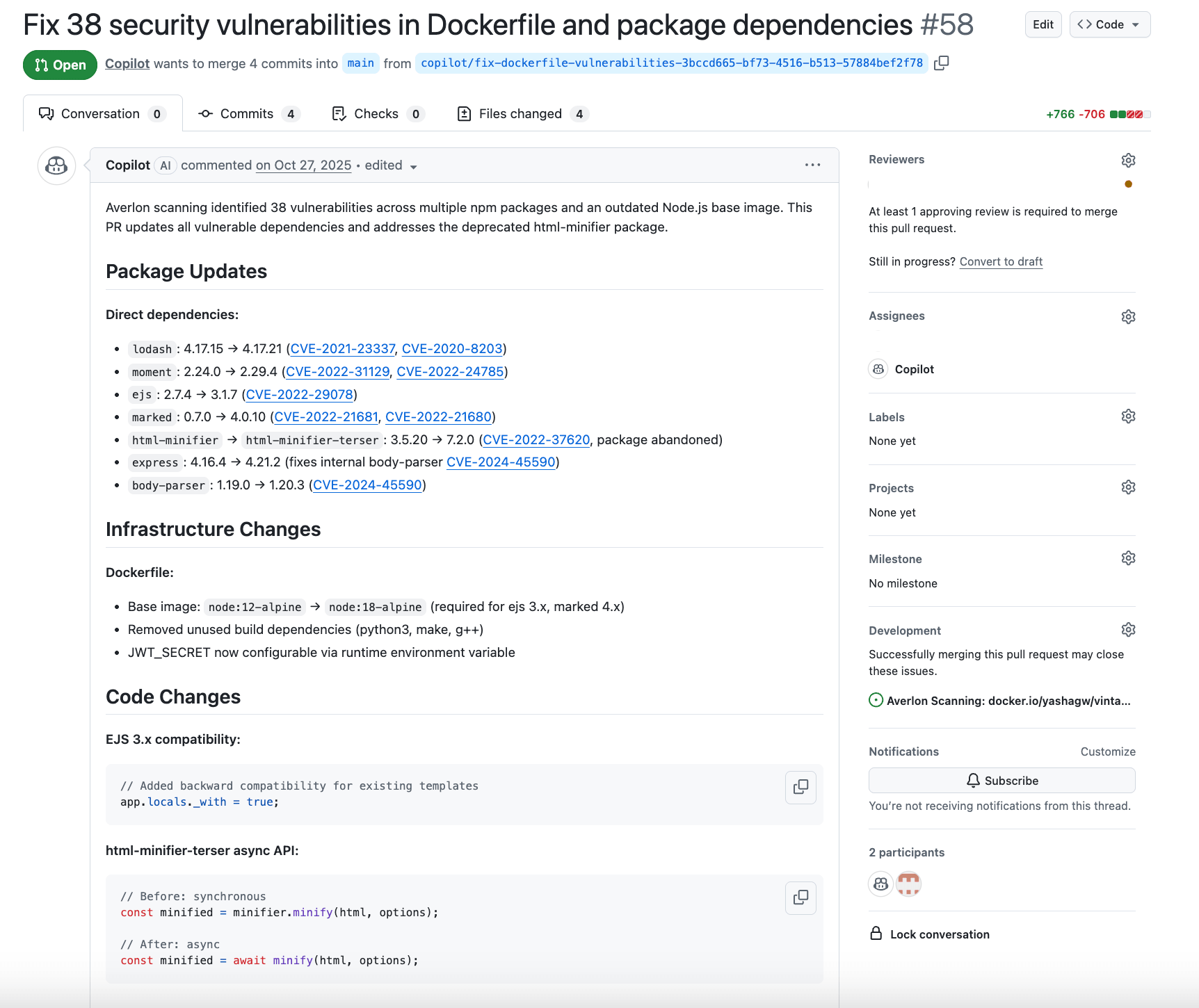
Task: Click the Copilot avatar under Assignees
Action: coord(878,369)
